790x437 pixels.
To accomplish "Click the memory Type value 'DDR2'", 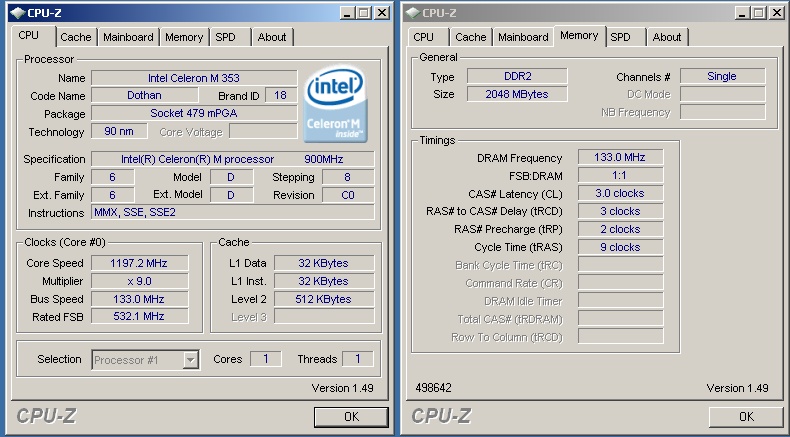I will click(x=517, y=76).
